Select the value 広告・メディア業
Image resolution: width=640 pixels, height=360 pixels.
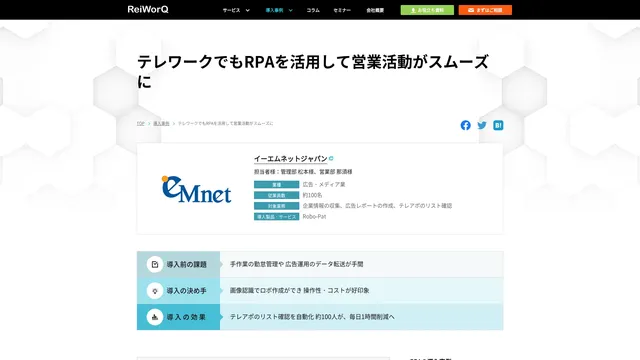[x=324, y=184]
